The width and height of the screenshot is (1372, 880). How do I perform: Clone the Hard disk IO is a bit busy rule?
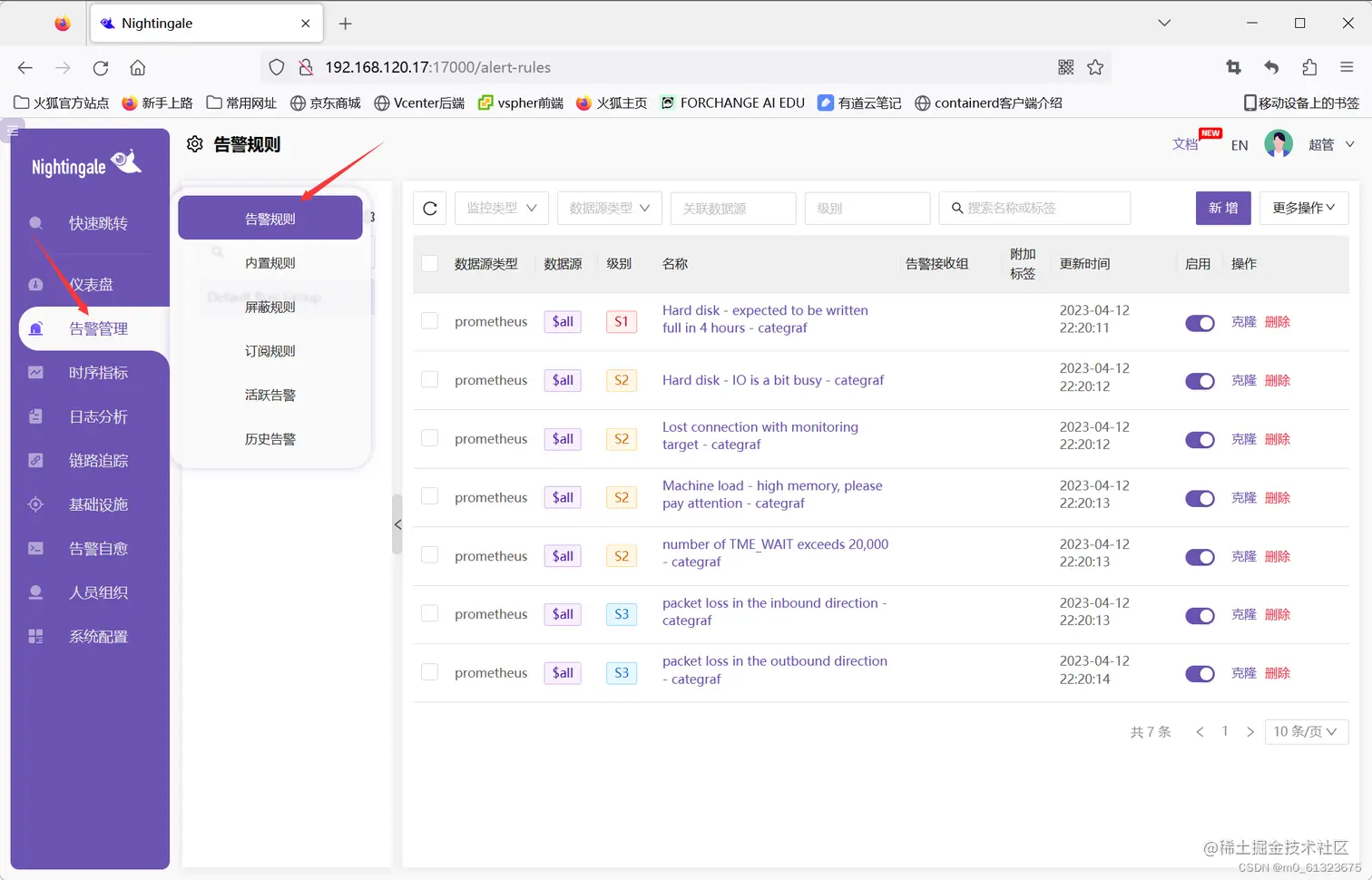coord(1243,380)
